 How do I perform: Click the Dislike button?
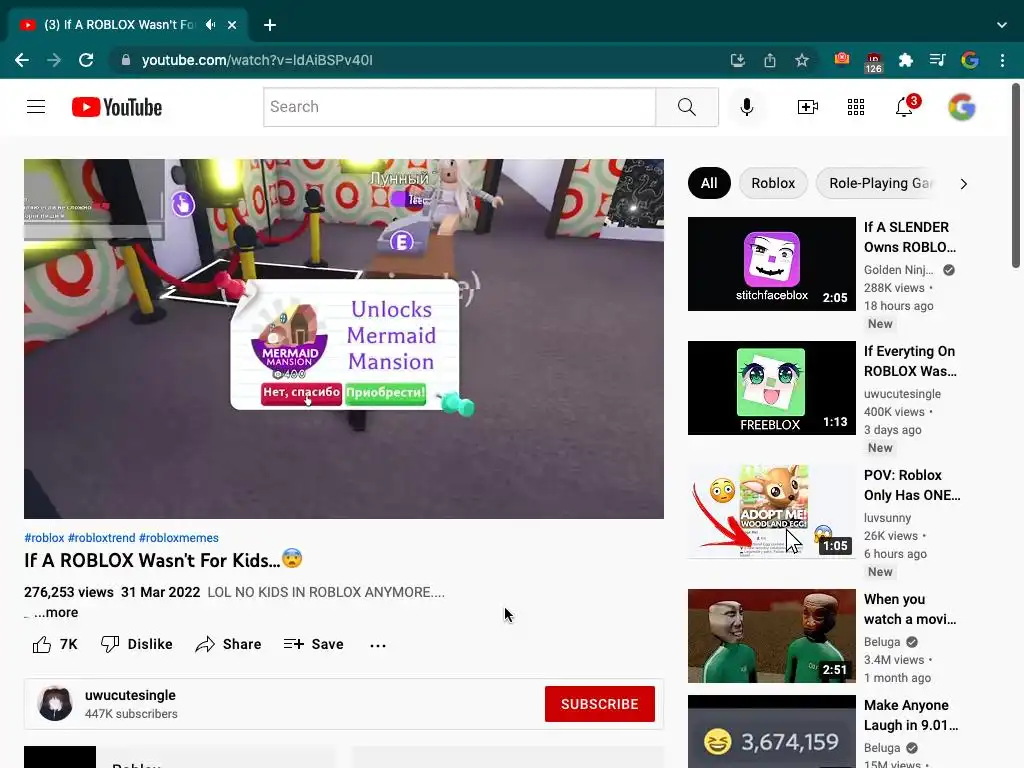[136, 645]
